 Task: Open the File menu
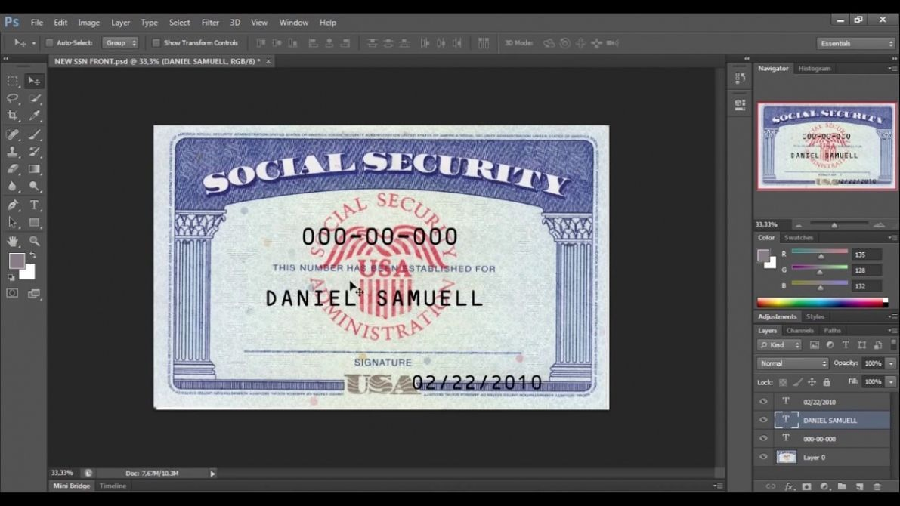point(37,22)
